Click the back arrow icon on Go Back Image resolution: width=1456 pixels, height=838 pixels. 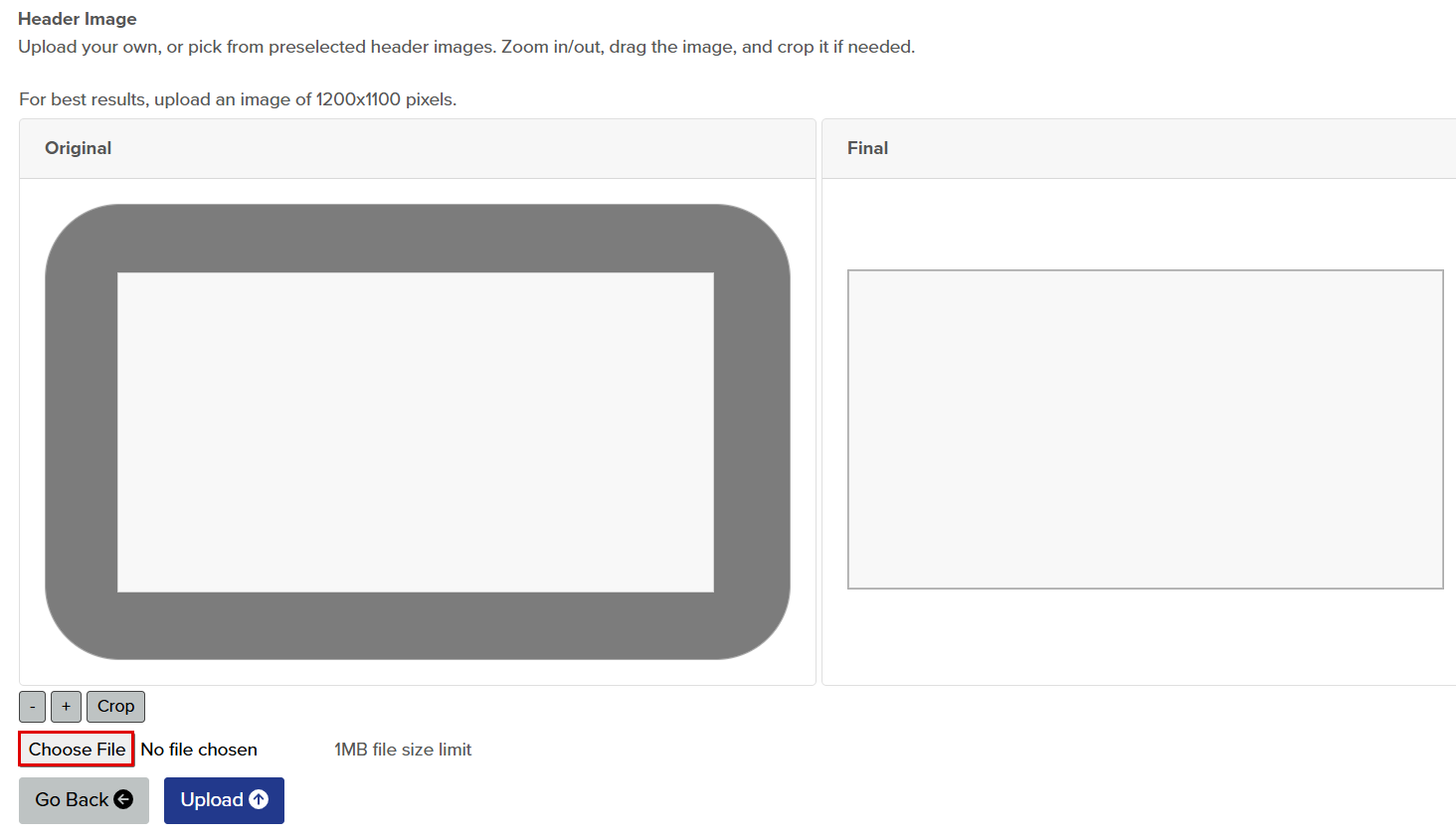pos(125,800)
